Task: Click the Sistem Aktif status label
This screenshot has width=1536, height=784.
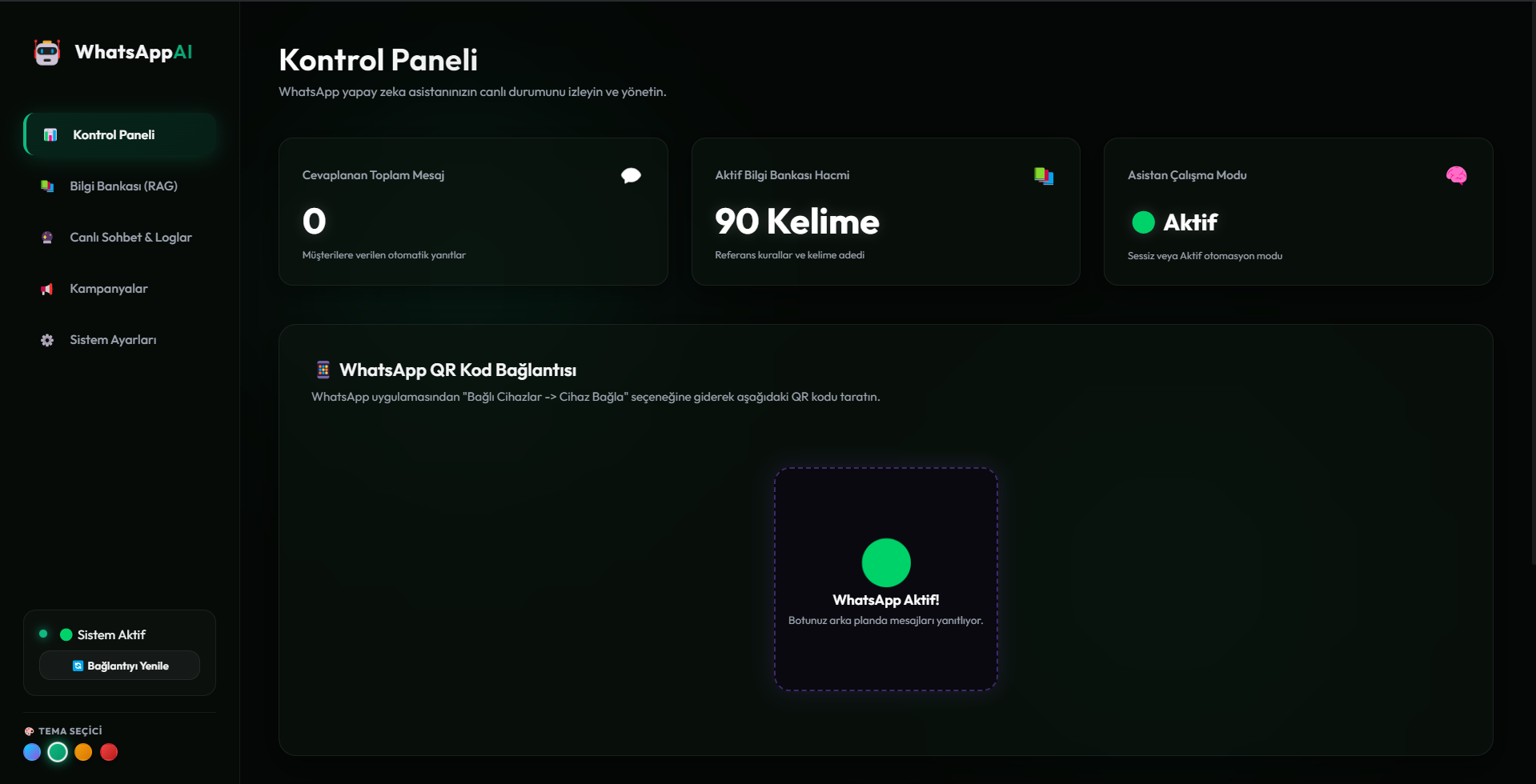Action: point(111,634)
